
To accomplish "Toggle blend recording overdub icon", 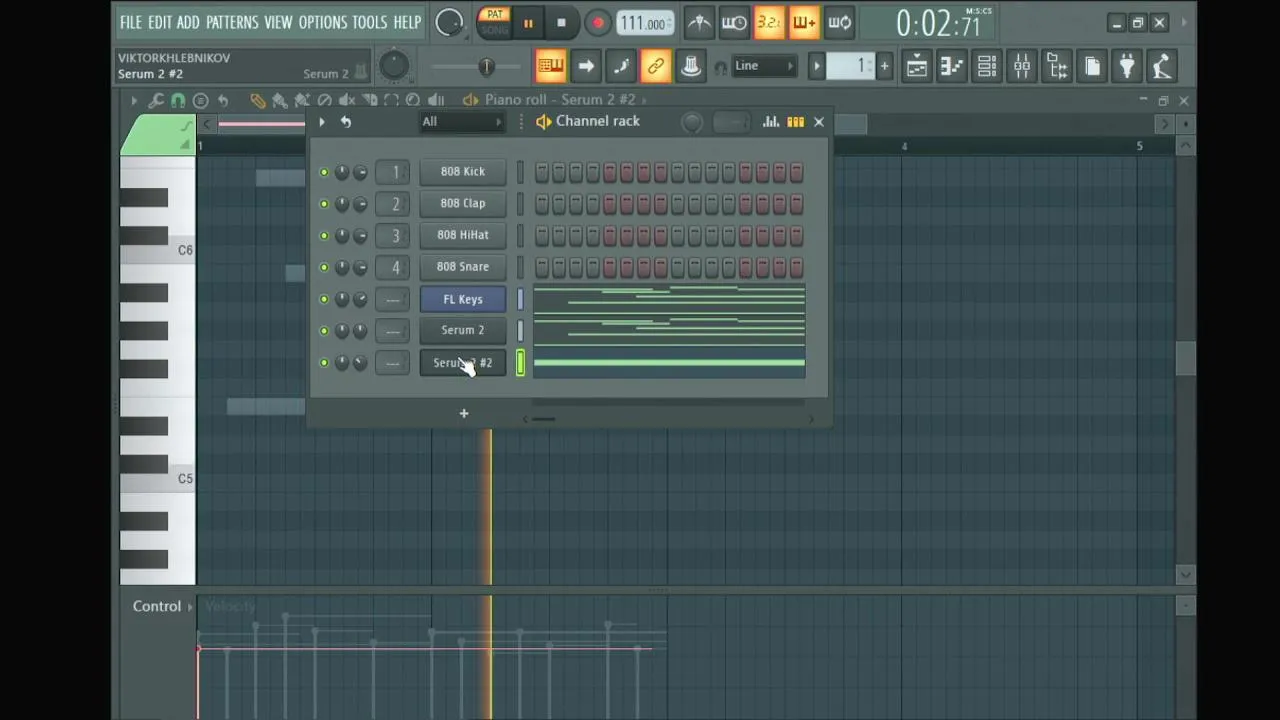I will coord(804,23).
